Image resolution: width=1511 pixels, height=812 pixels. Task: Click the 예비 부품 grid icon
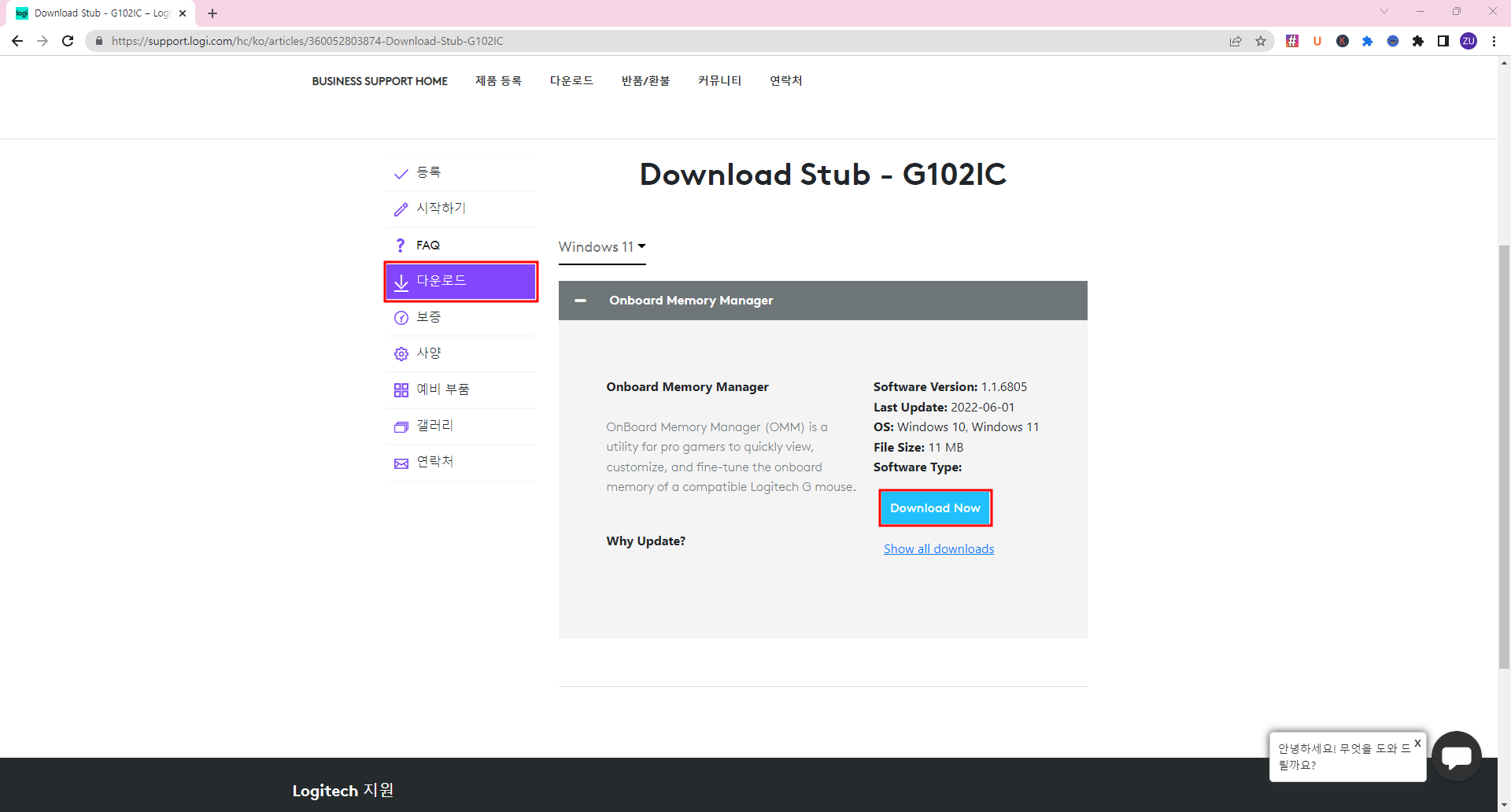pyautogui.click(x=401, y=390)
